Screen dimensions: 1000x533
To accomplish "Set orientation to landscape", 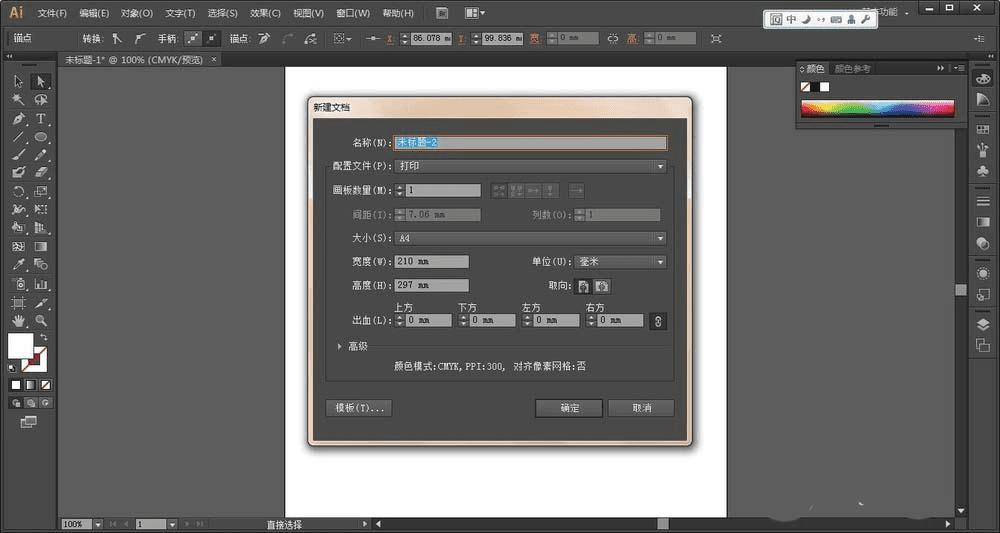I will pyautogui.click(x=602, y=286).
